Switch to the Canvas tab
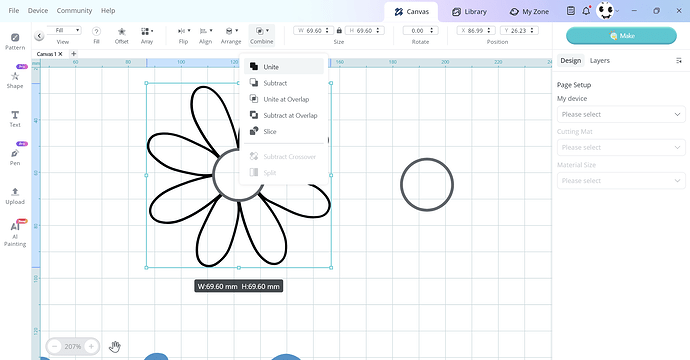 (411, 12)
